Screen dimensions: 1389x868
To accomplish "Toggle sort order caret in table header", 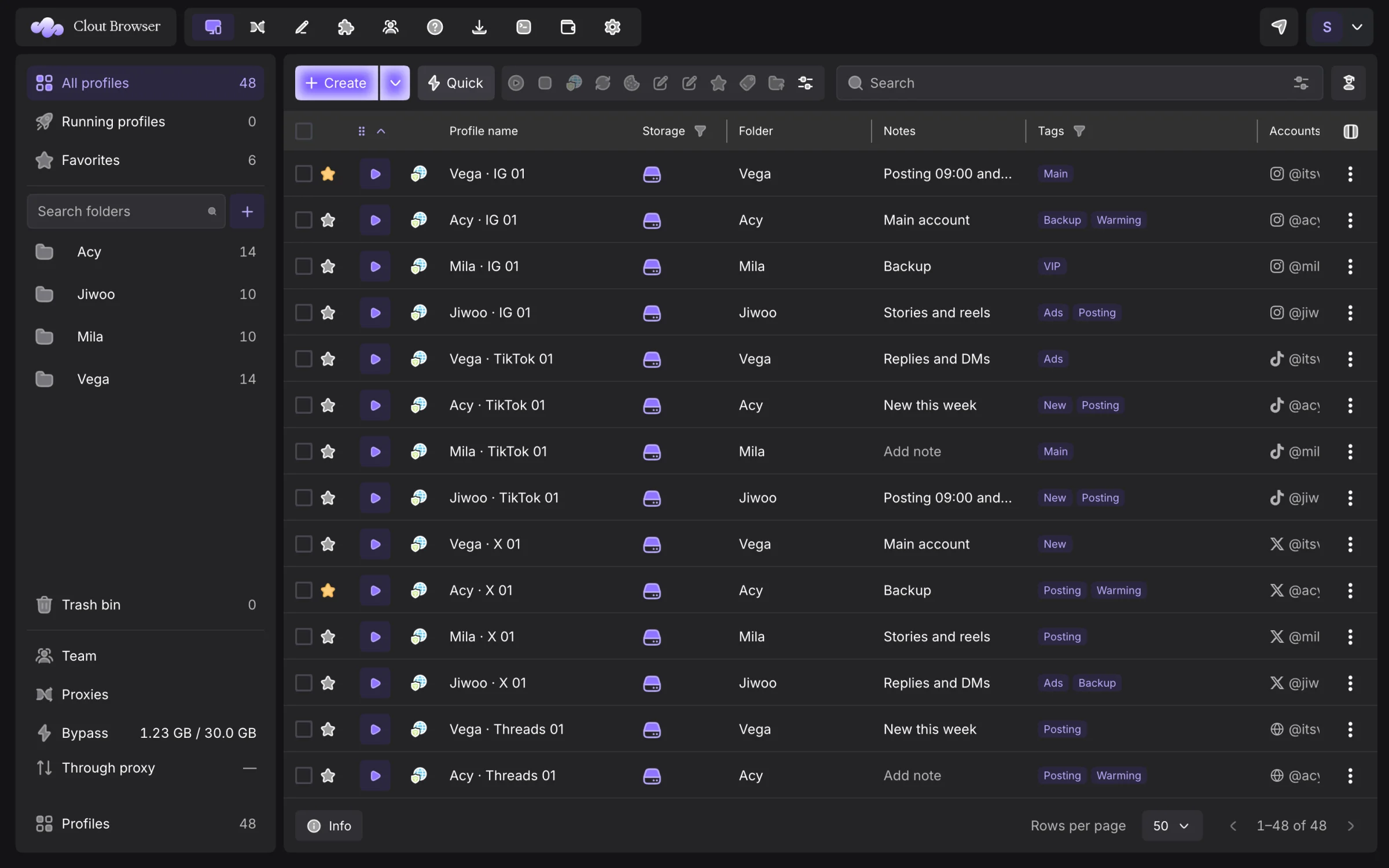I will tap(381, 131).
